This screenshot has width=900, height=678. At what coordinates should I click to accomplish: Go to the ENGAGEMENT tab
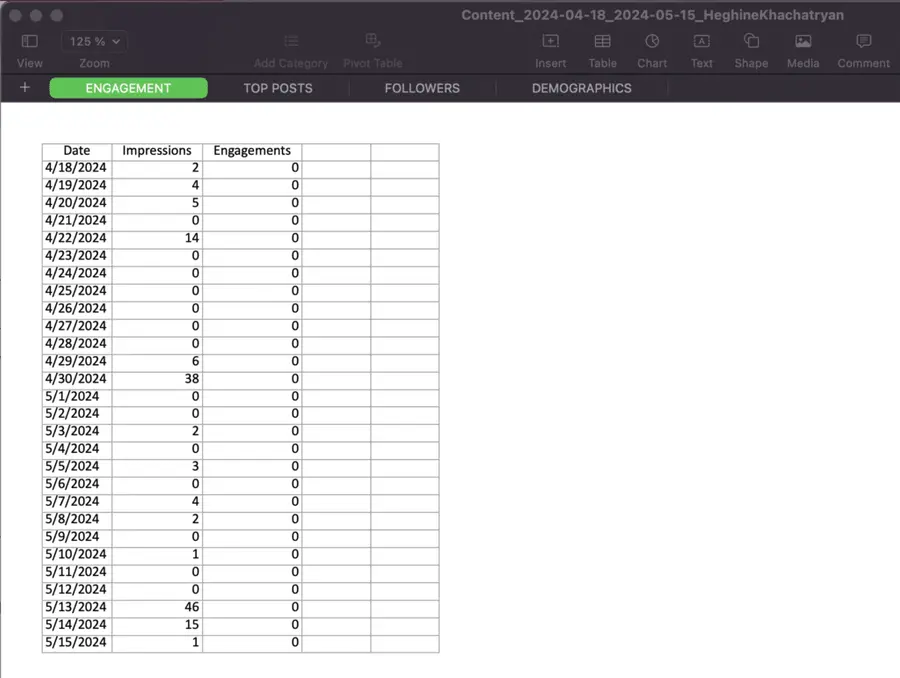click(x=128, y=88)
